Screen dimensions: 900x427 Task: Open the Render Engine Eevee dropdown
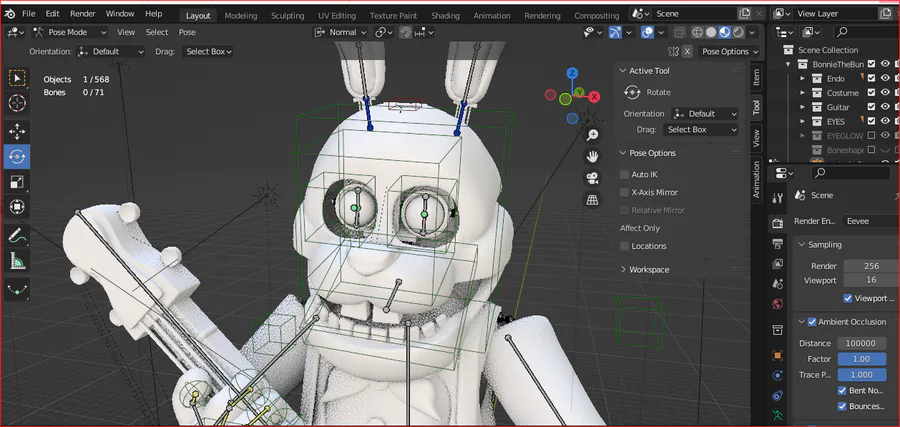tap(870, 221)
